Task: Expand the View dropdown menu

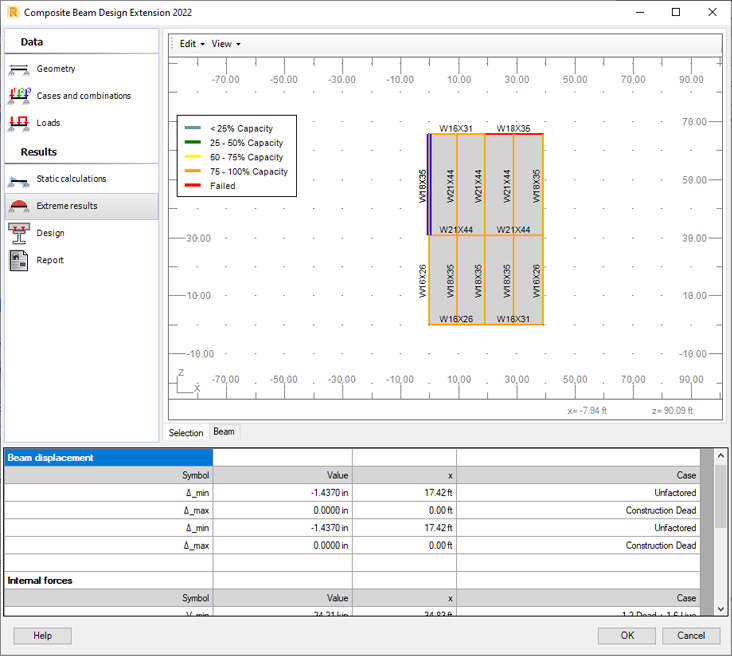Action: 225,44
